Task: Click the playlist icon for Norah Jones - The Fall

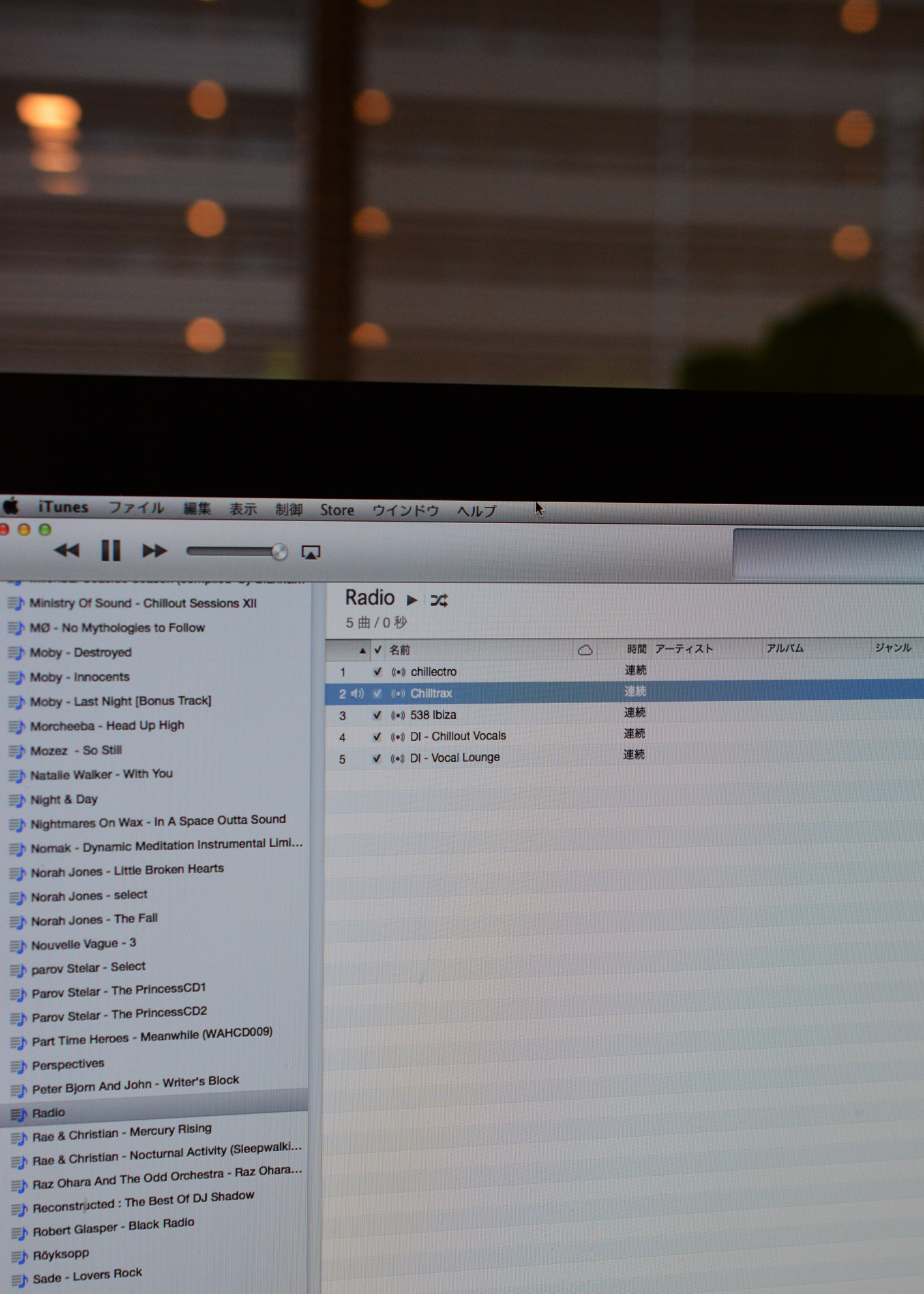Action: pyautogui.click(x=18, y=922)
